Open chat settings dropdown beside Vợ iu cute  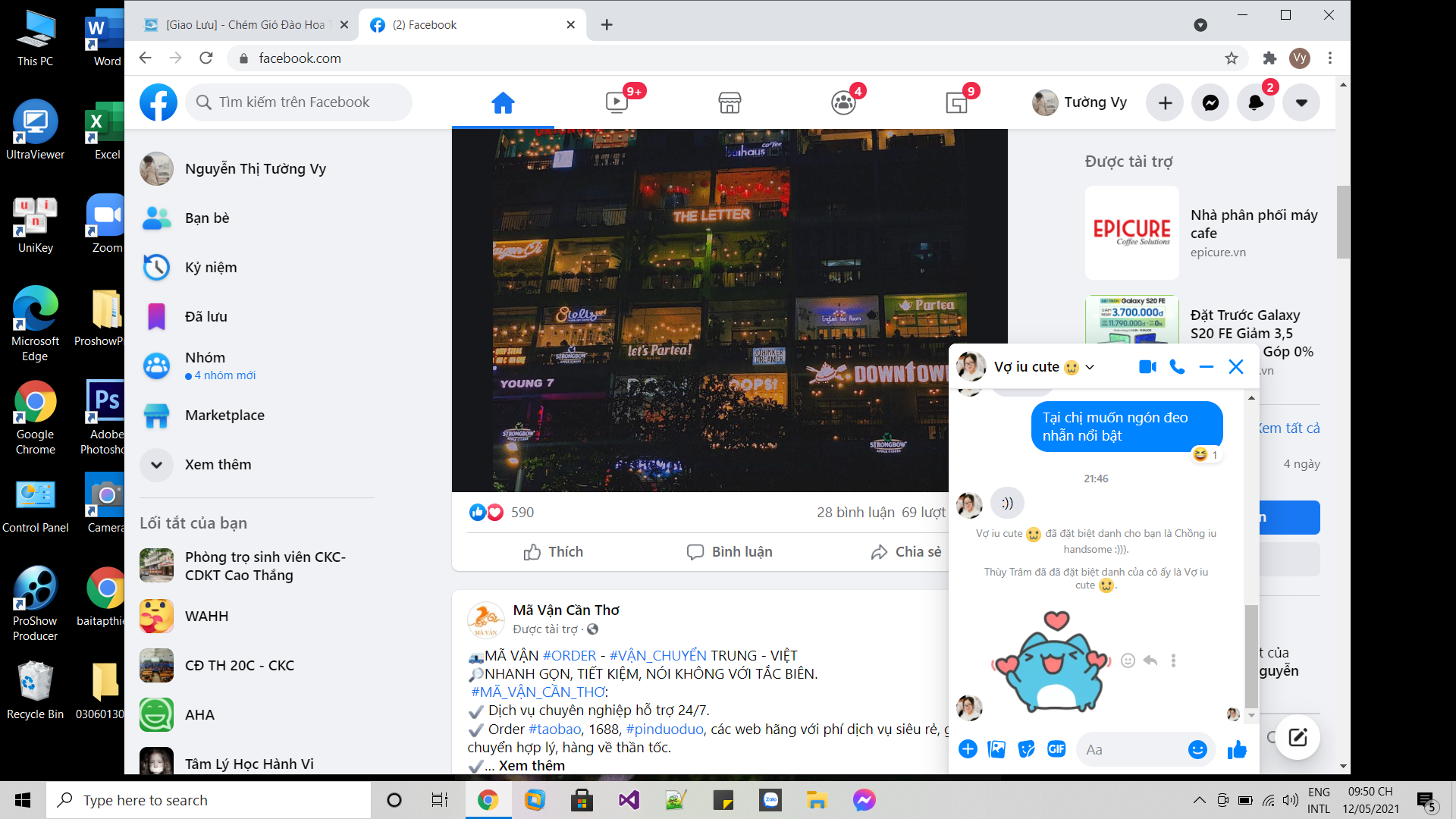pos(1090,367)
